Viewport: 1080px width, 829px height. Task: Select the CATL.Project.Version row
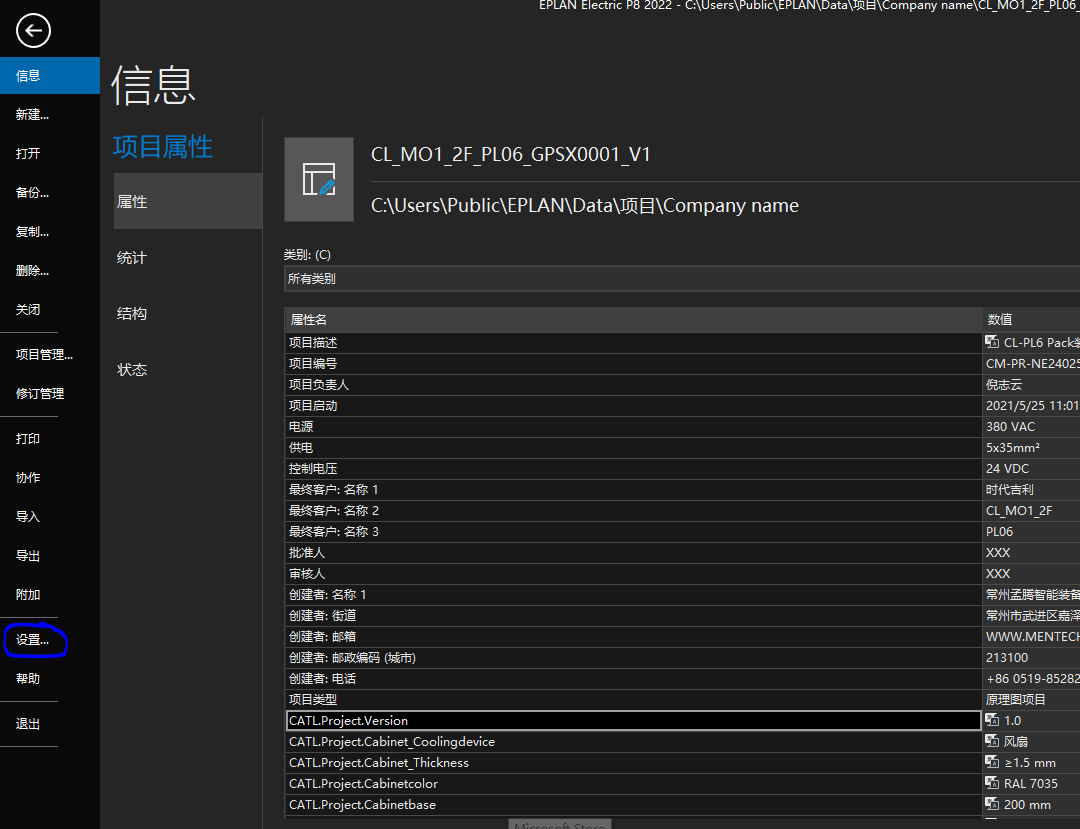coord(634,720)
